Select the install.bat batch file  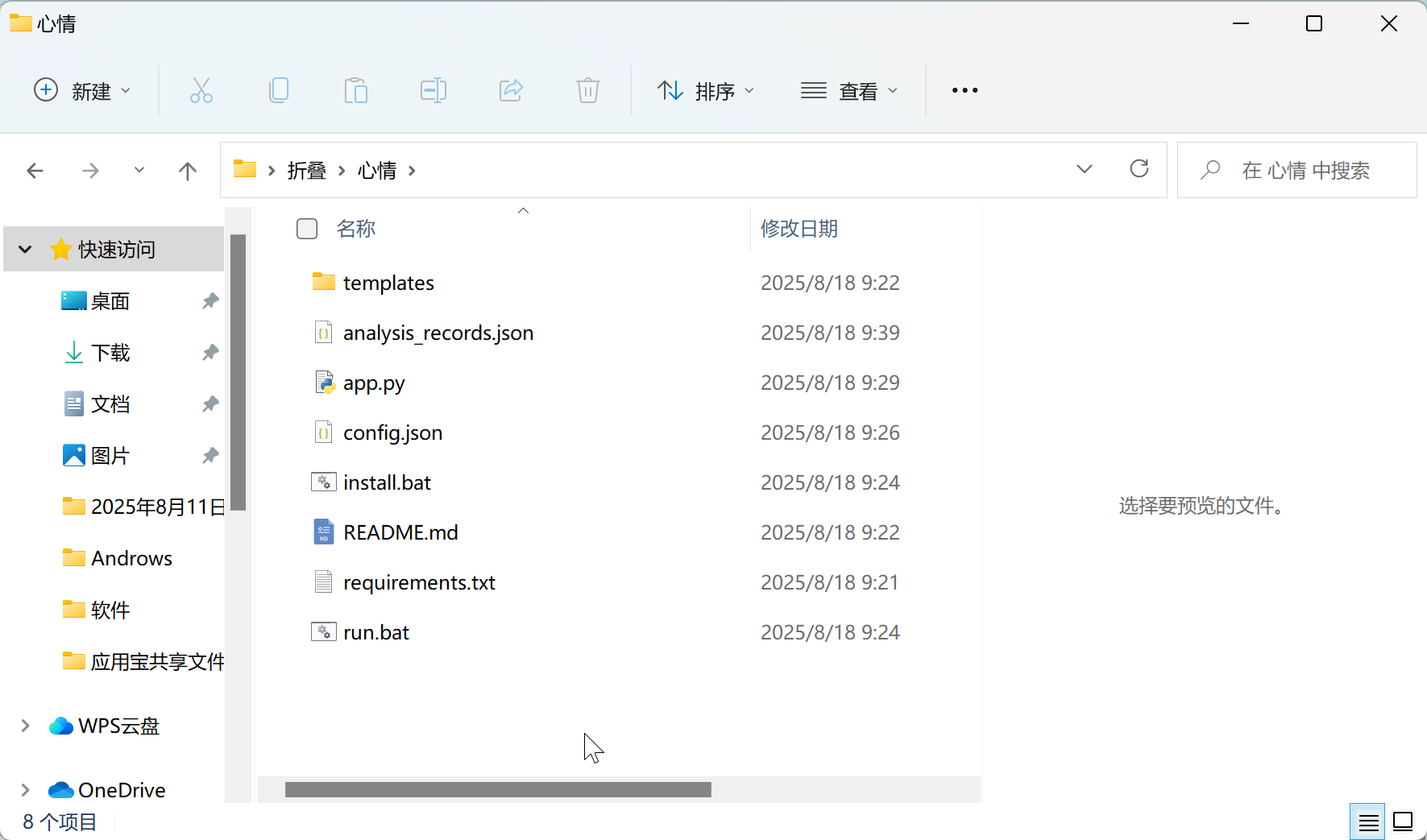(x=387, y=482)
